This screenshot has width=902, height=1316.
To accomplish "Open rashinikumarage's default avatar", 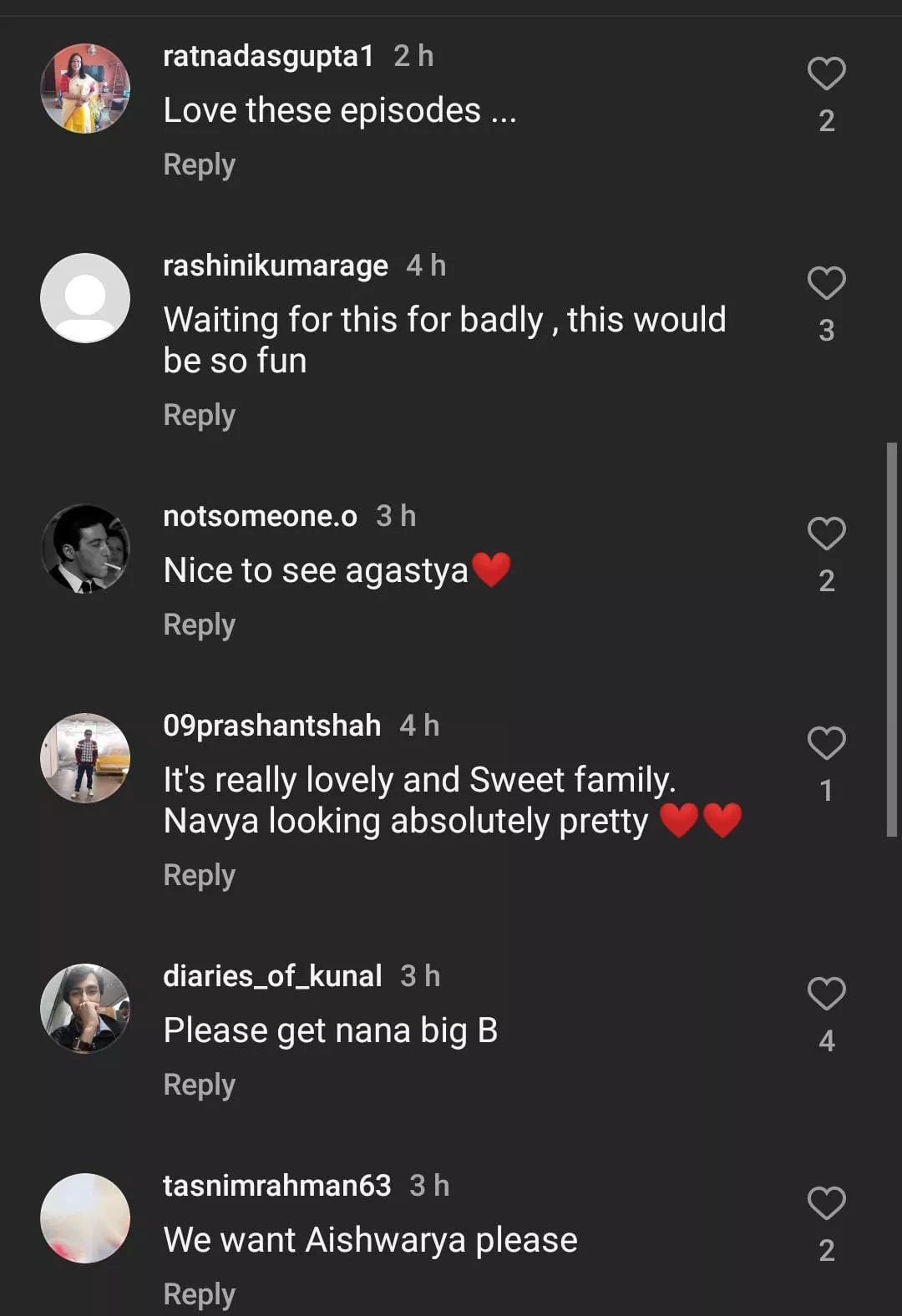I will pyautogui.click(x=85, y=298).
